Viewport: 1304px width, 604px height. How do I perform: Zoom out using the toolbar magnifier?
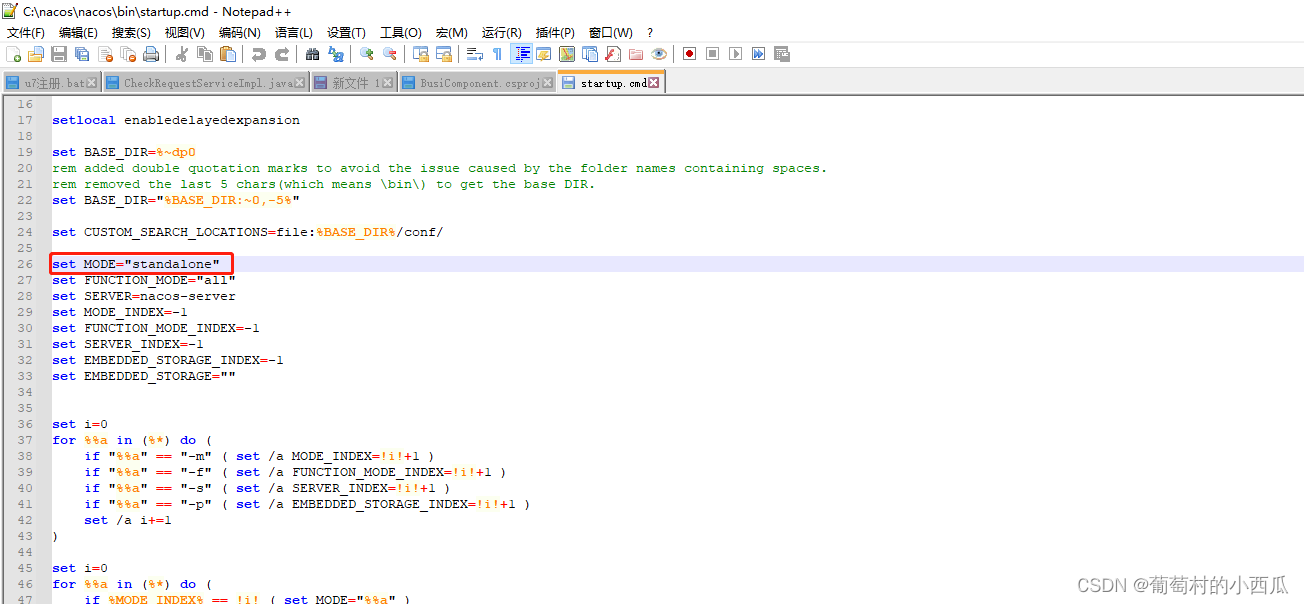390,54
